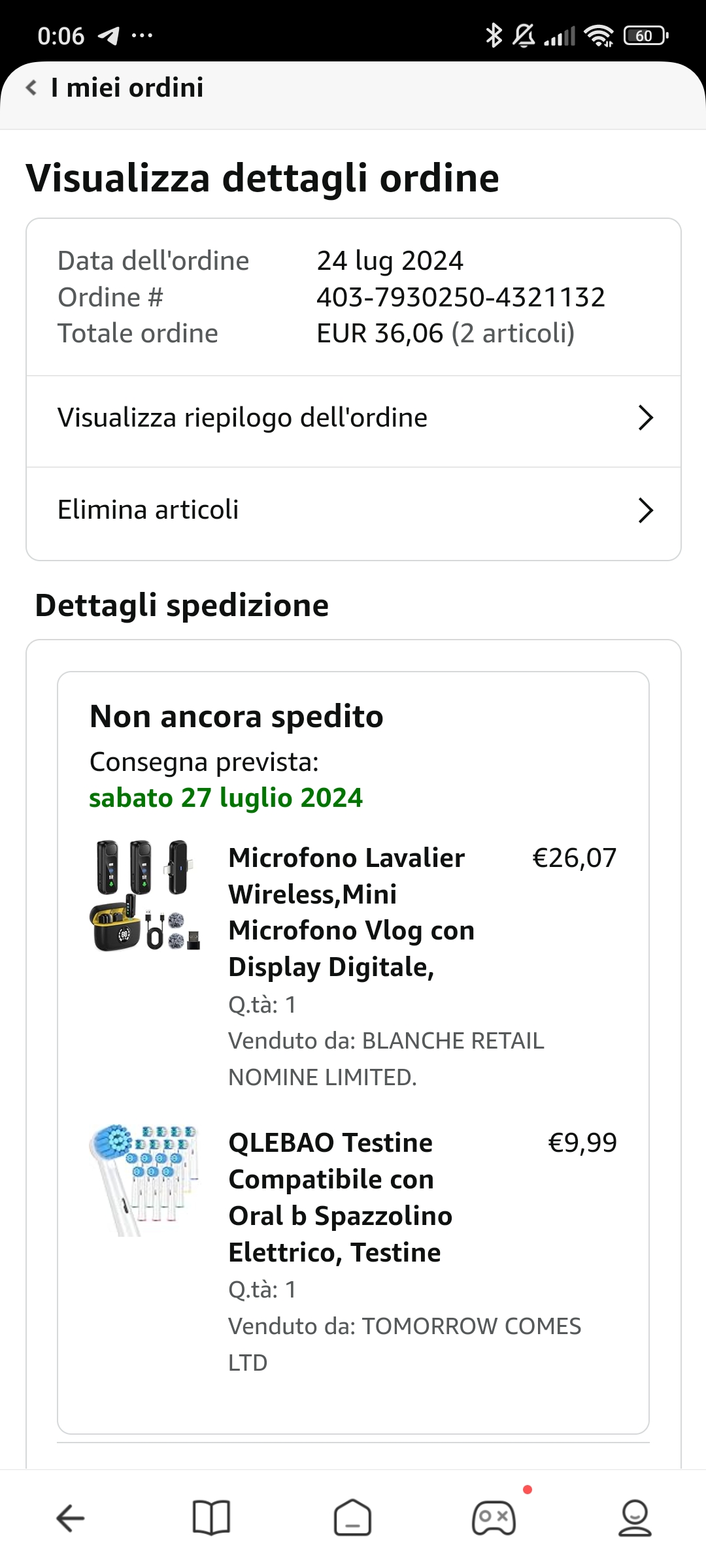Tap the back arrow in bottom navigation
This screenshot has width=706, height=1568.
point(71,1518)
